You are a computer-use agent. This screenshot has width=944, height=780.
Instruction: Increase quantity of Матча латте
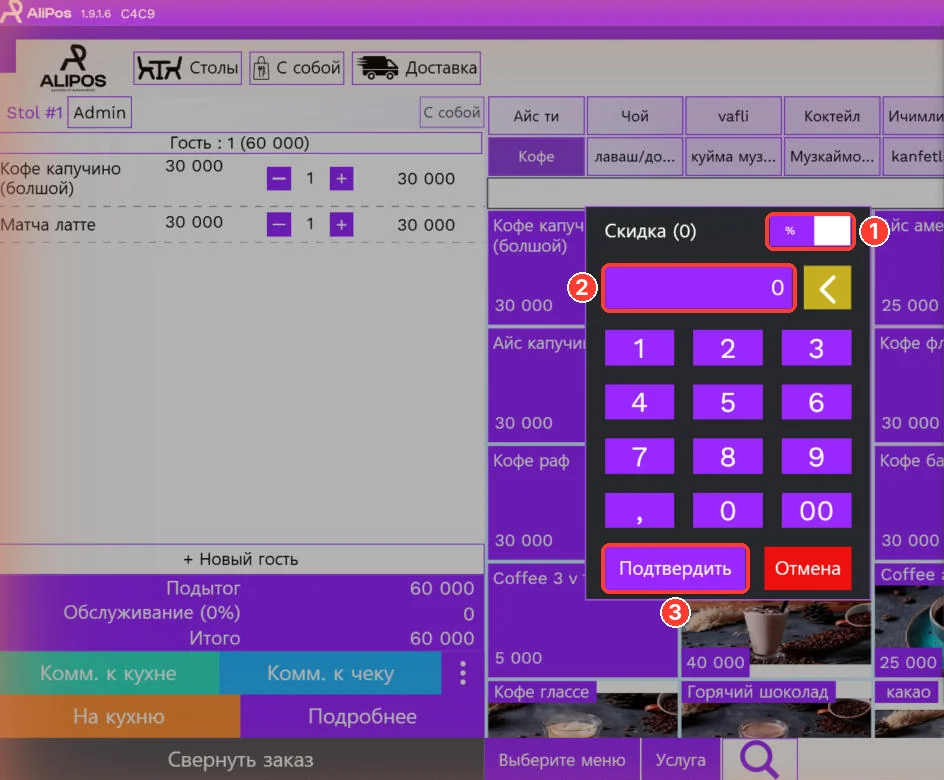point(341,224)
